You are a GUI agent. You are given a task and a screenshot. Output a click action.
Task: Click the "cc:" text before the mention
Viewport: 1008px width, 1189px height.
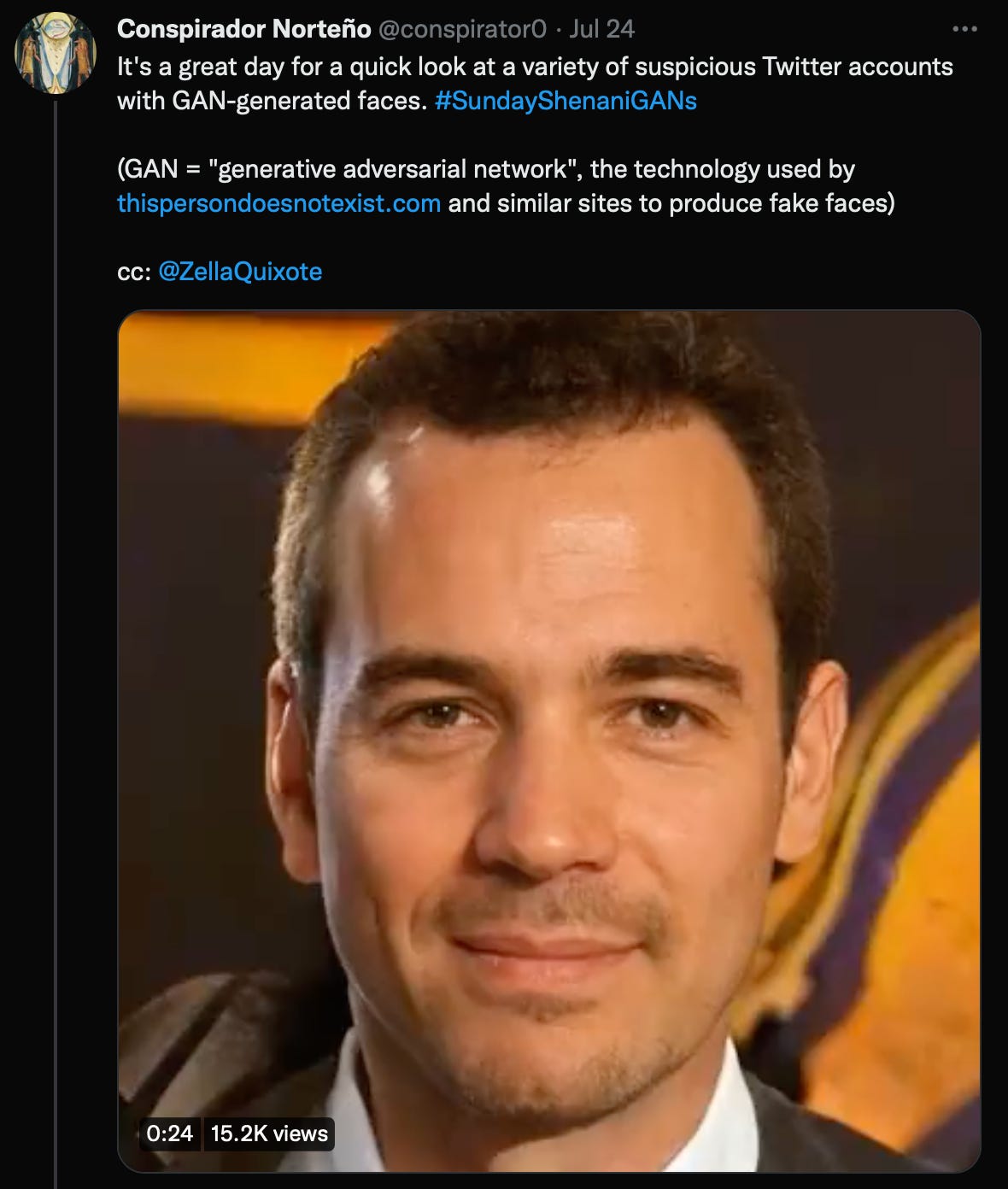coord(134,272)
